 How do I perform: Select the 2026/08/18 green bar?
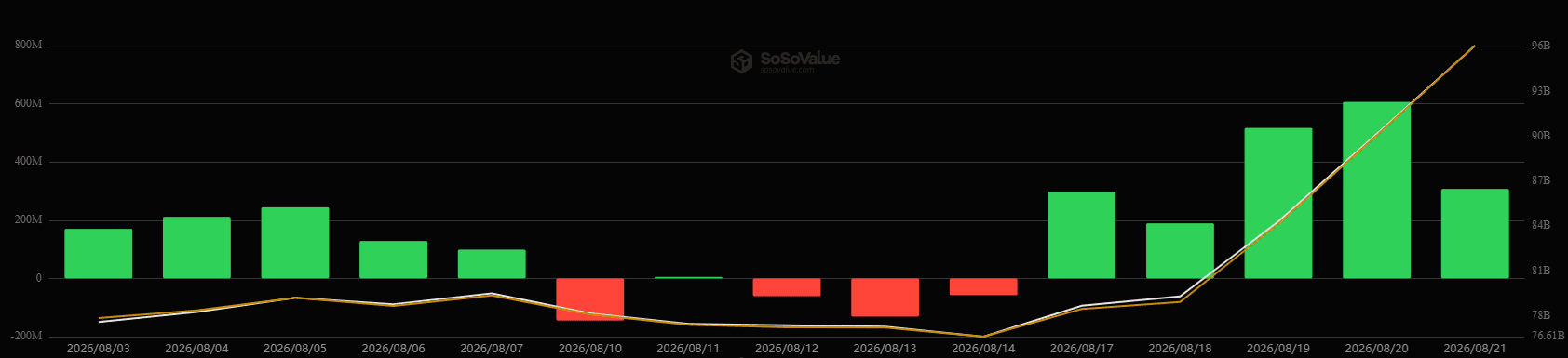coord(1180,251)
